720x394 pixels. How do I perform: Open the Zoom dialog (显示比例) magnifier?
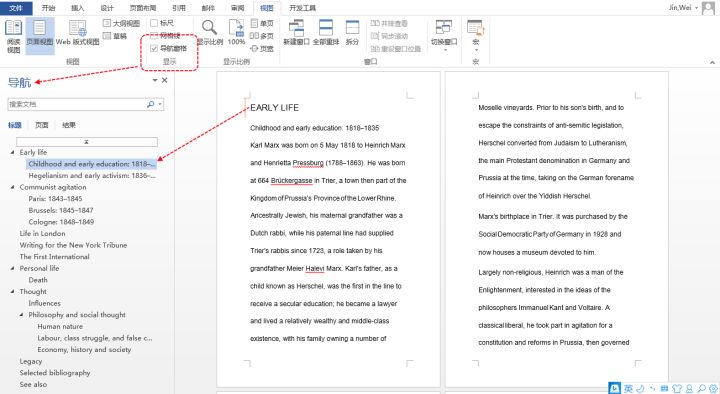point(210,32)
